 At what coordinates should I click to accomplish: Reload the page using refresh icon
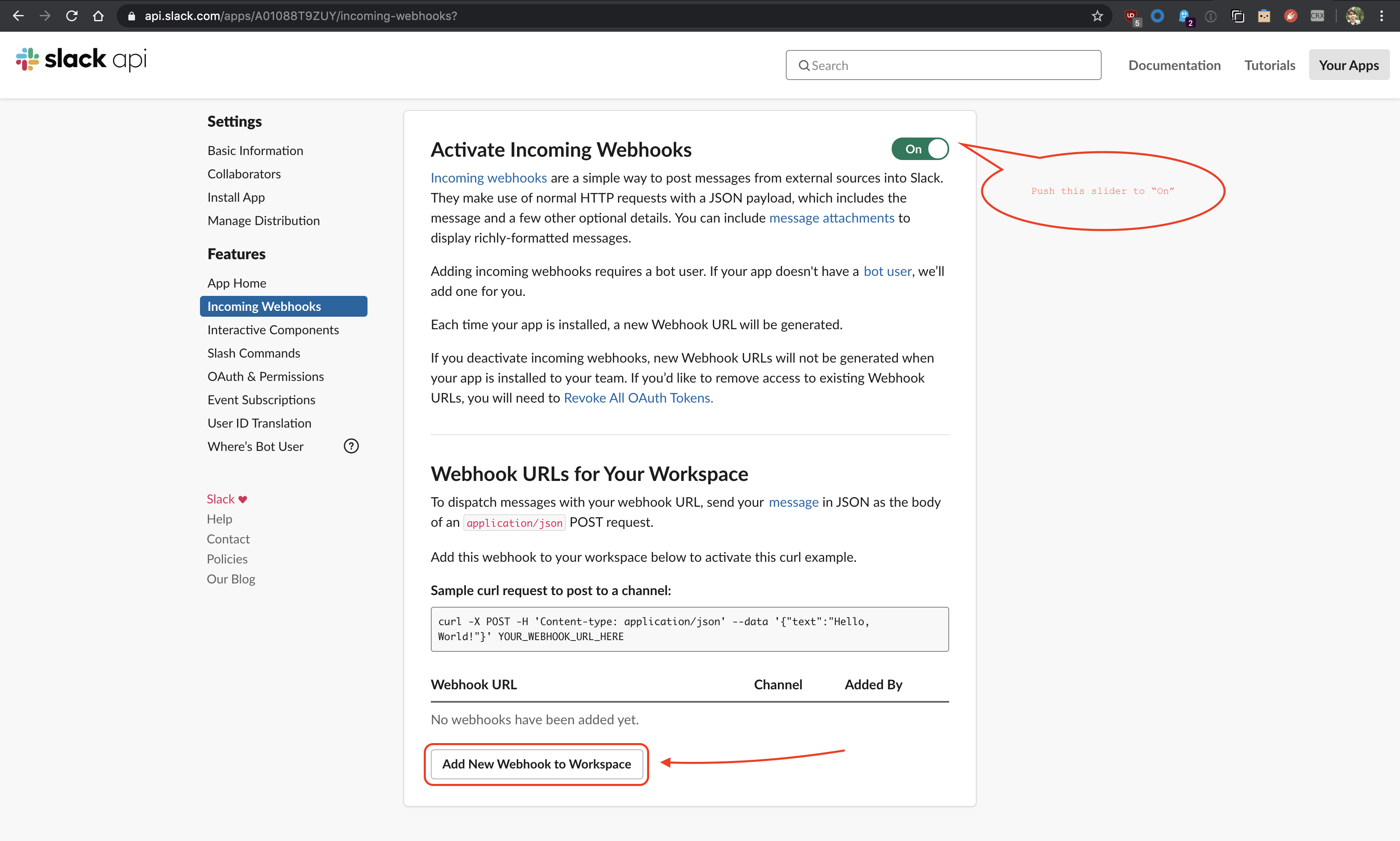click(x=71, y=16)
